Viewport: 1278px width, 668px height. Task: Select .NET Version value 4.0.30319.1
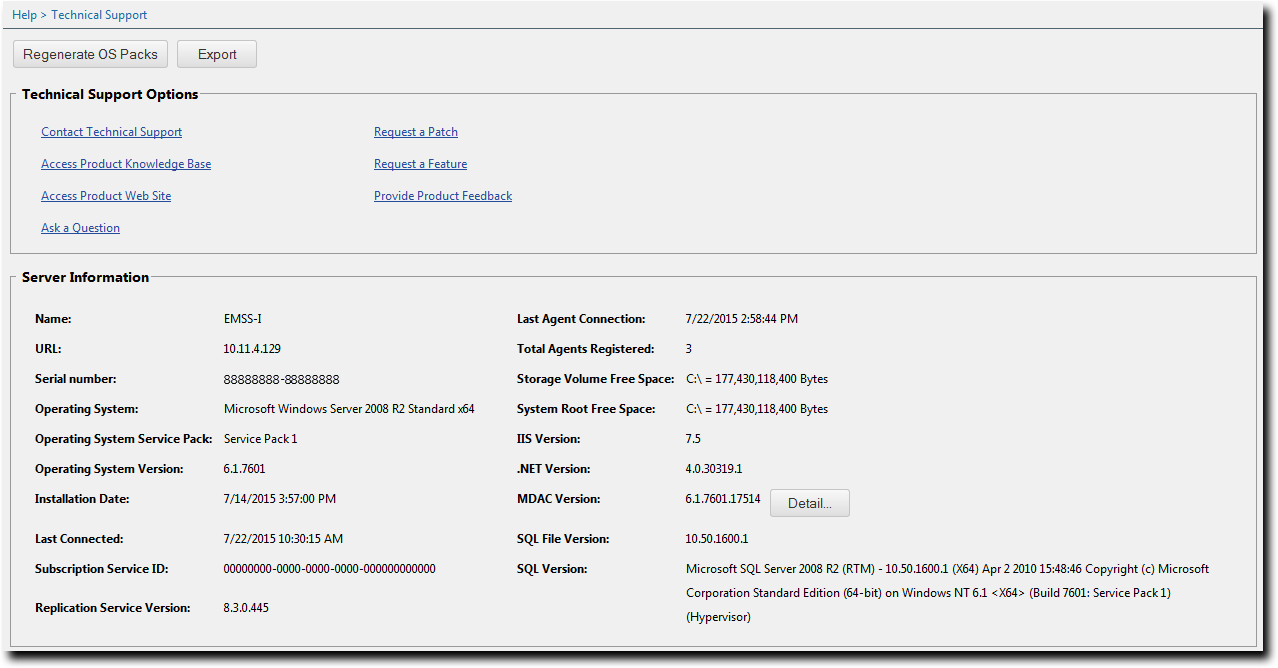714,469
